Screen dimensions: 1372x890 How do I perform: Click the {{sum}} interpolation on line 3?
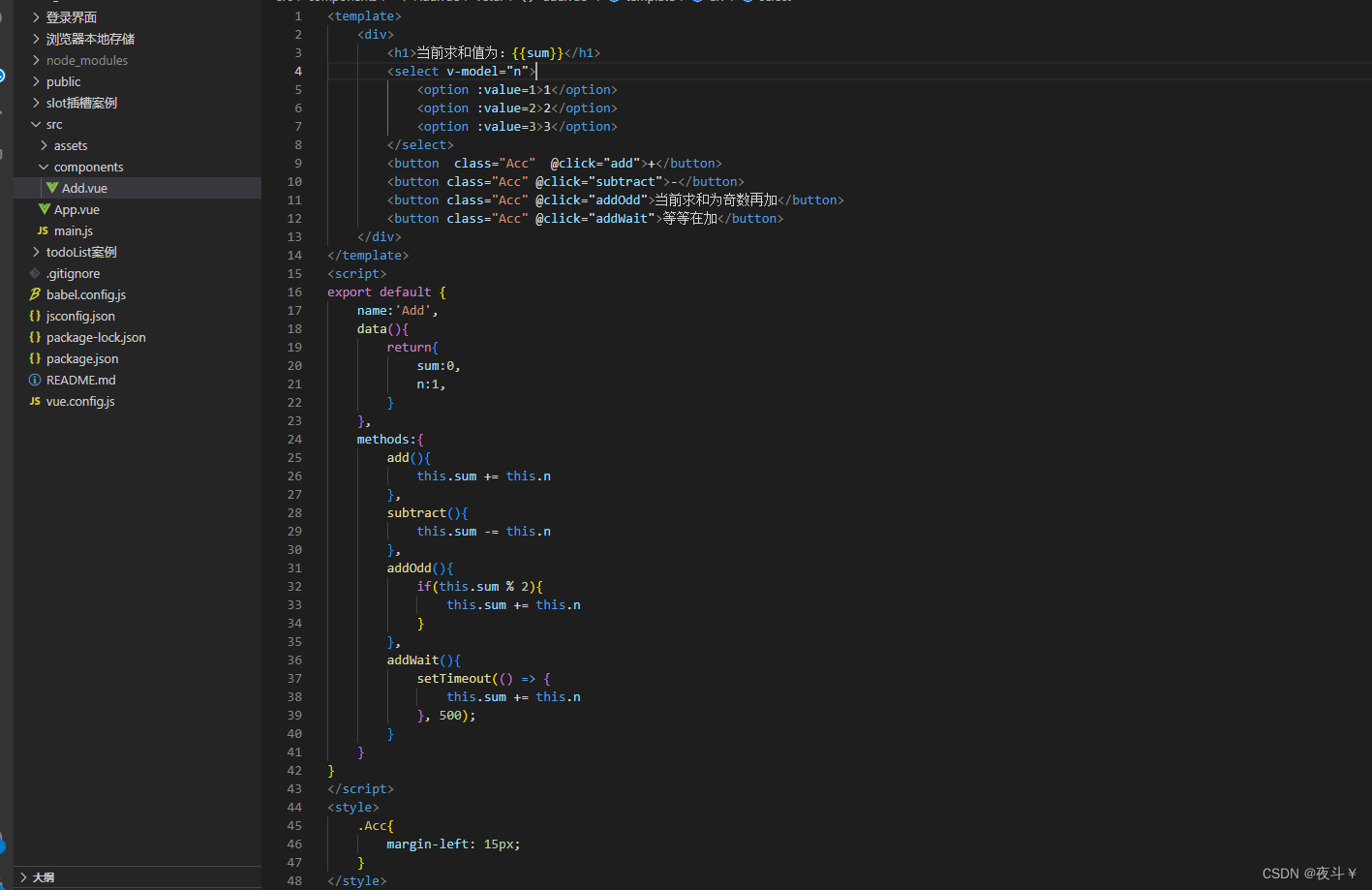[537, 53]
